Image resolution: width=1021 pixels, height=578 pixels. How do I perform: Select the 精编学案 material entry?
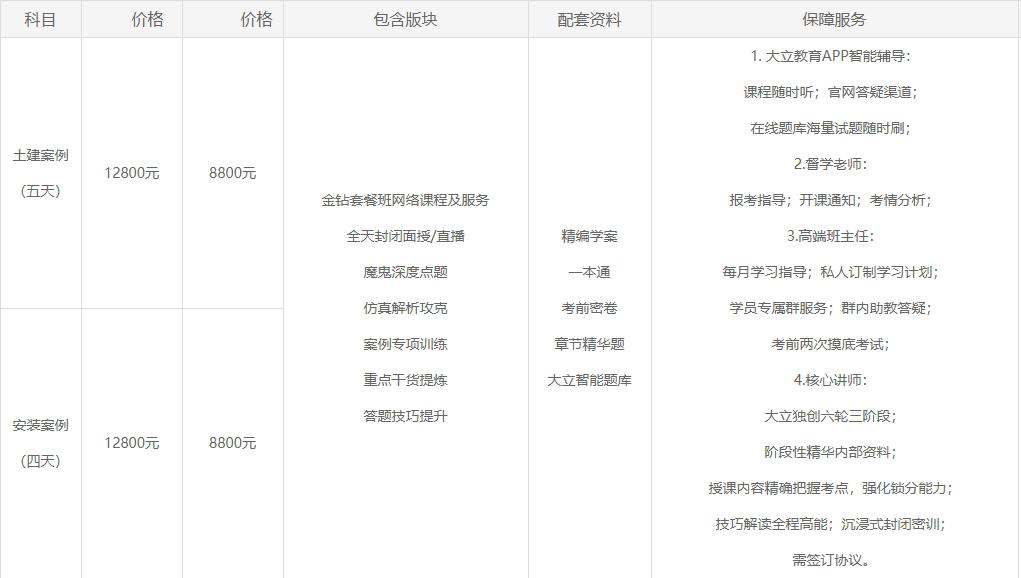click(589, 236)
